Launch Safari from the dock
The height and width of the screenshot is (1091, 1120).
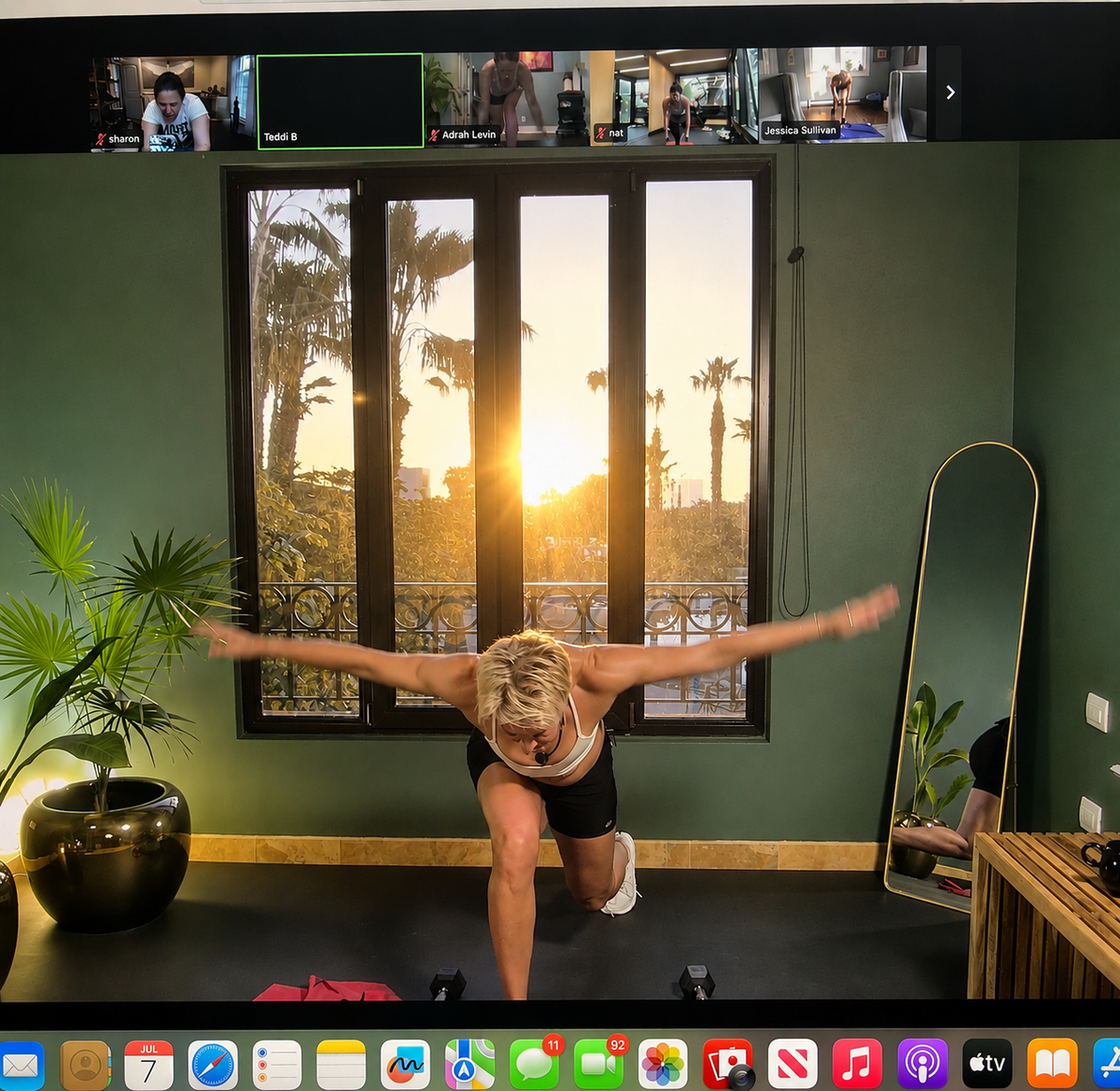[213, 1065]
